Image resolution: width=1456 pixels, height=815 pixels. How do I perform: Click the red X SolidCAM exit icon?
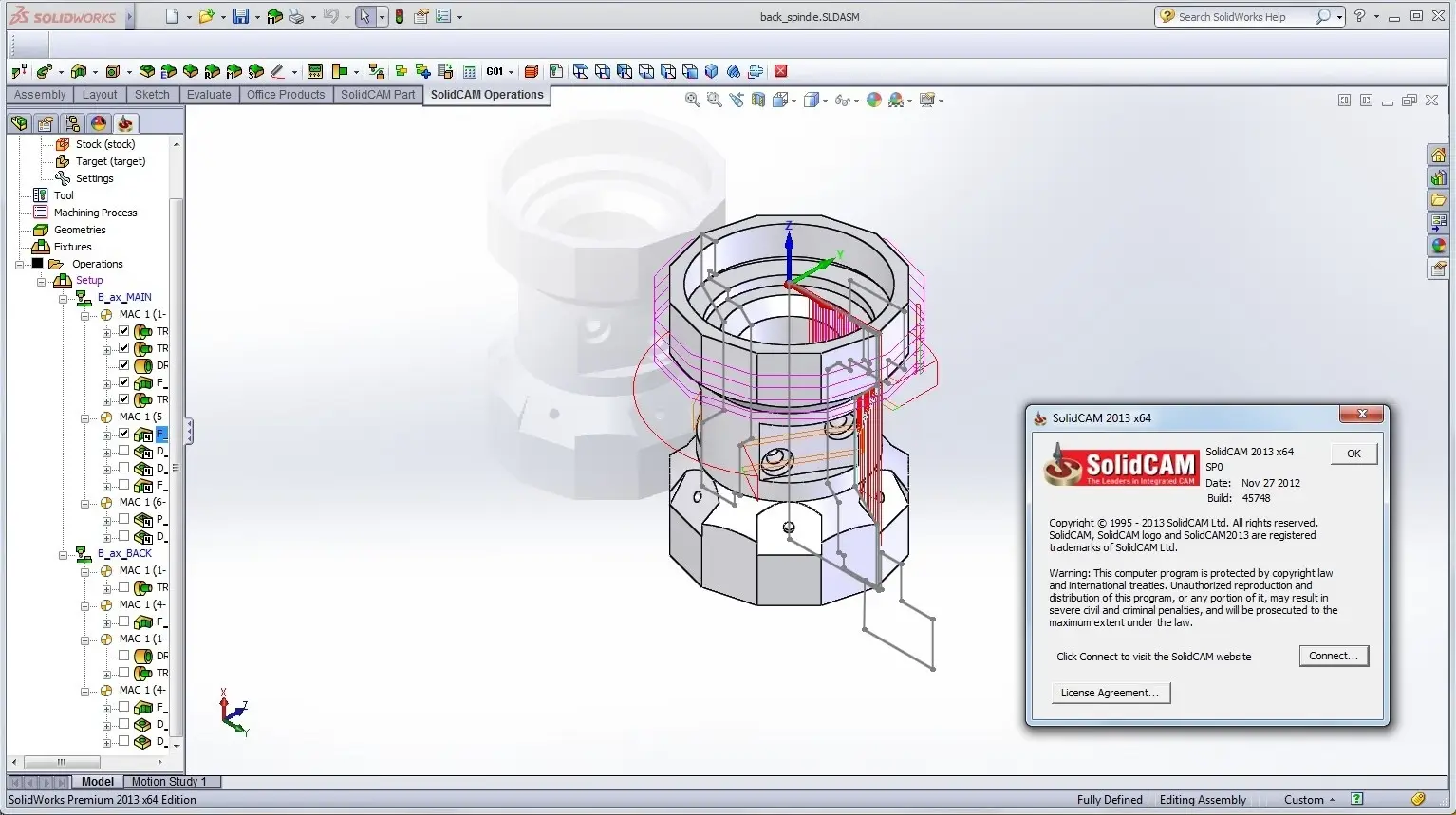(x=781, y=71)
